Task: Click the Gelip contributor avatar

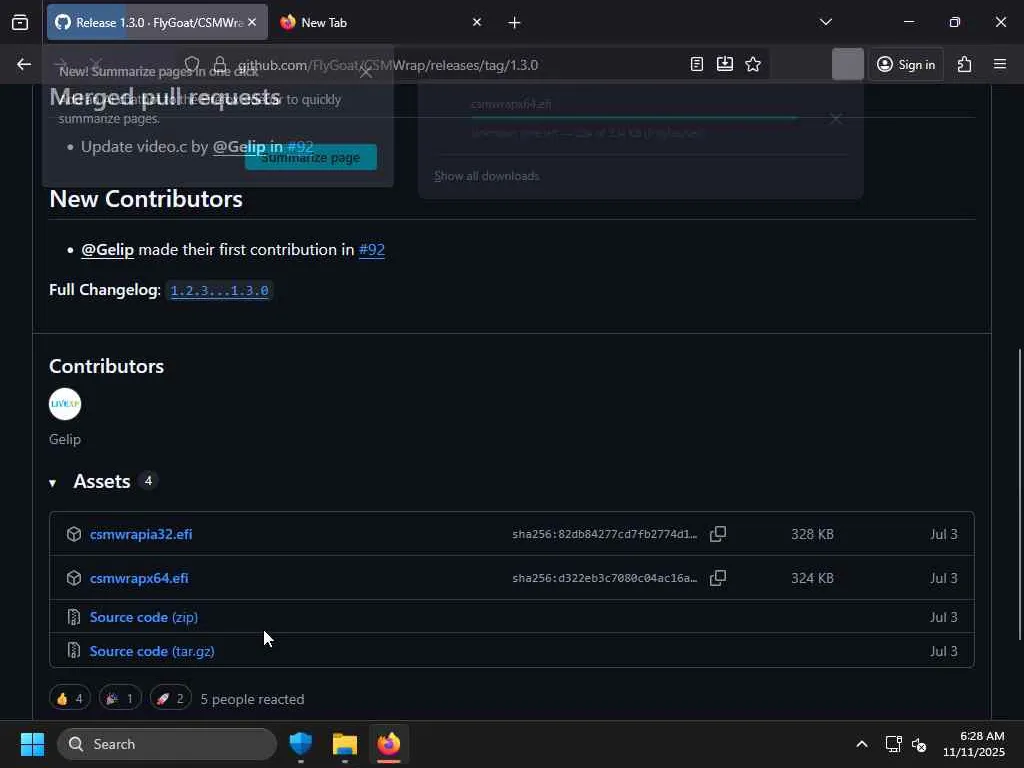Action: (65, 404)
